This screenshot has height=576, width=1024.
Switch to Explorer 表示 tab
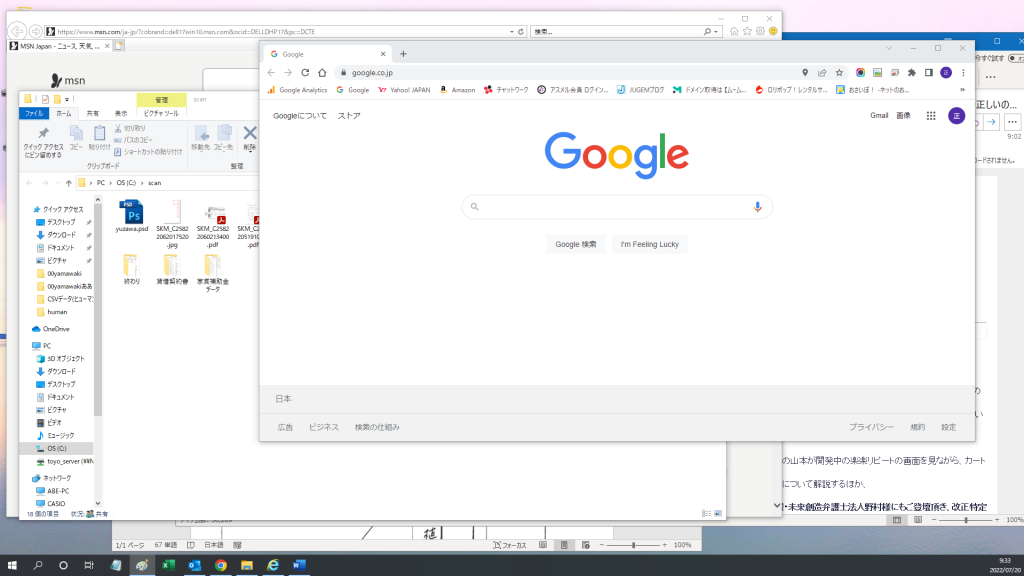click(x=121, y=113)
